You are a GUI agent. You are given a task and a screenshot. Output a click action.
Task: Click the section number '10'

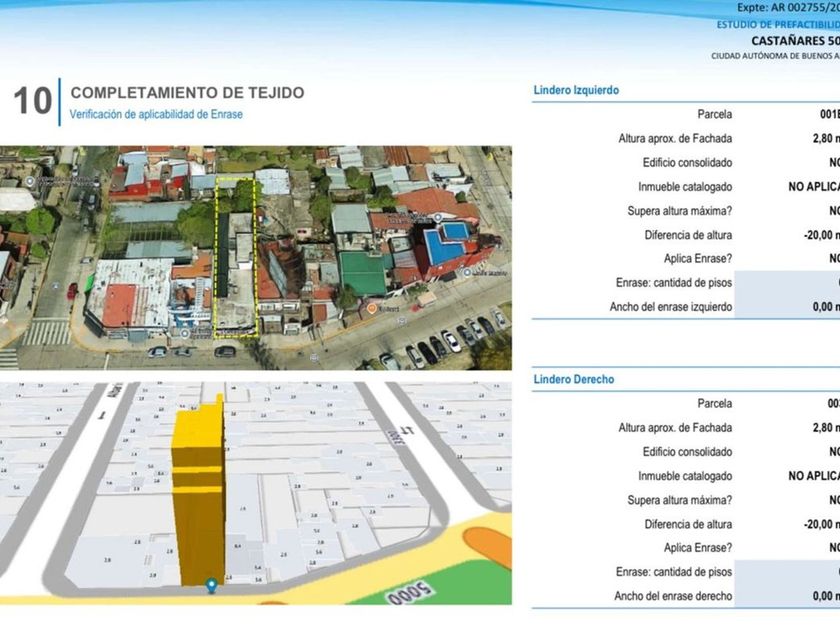click(33, 101)
